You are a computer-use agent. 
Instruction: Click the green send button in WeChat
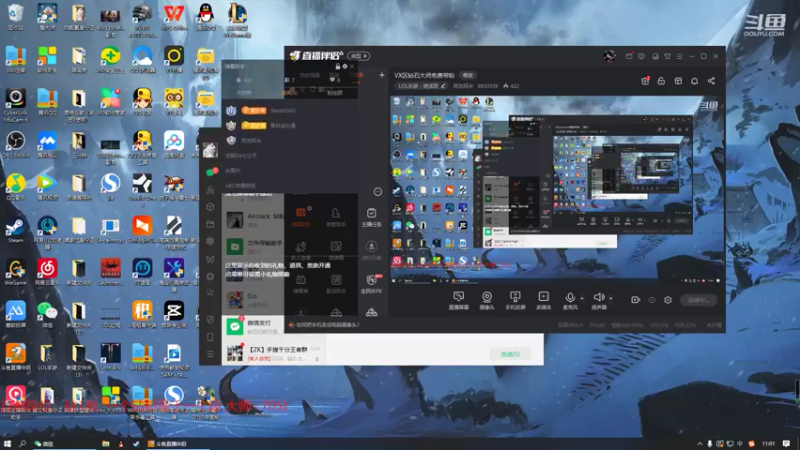(510, 354)
